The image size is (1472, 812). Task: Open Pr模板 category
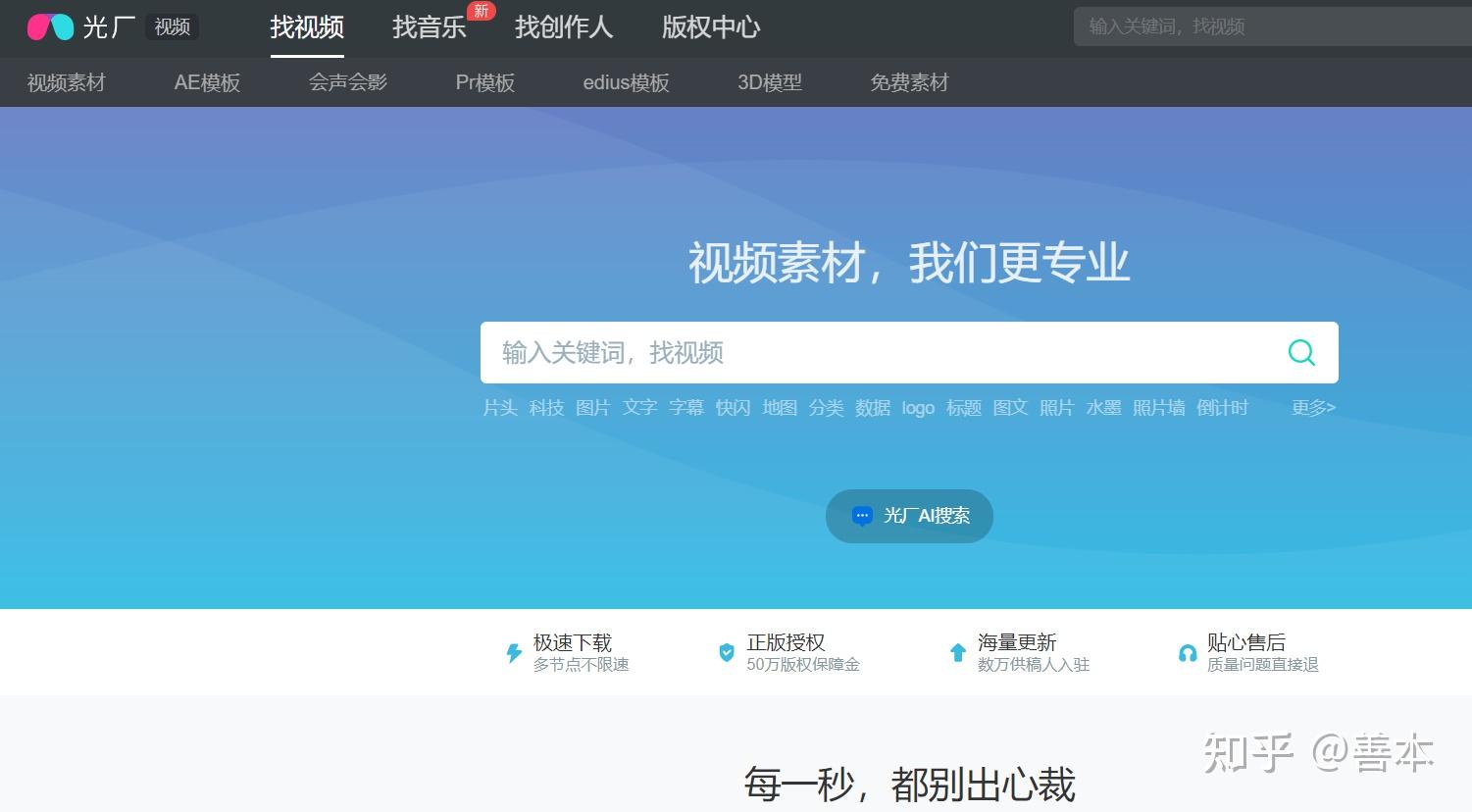[x=485, y=82]
